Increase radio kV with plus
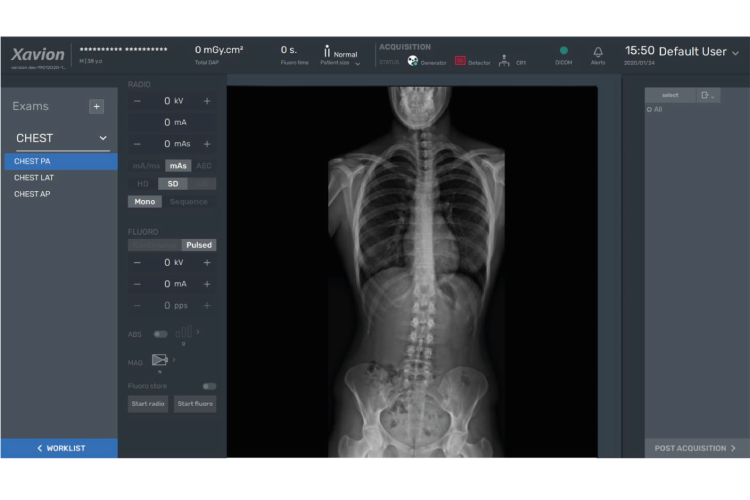 [207, 101]
